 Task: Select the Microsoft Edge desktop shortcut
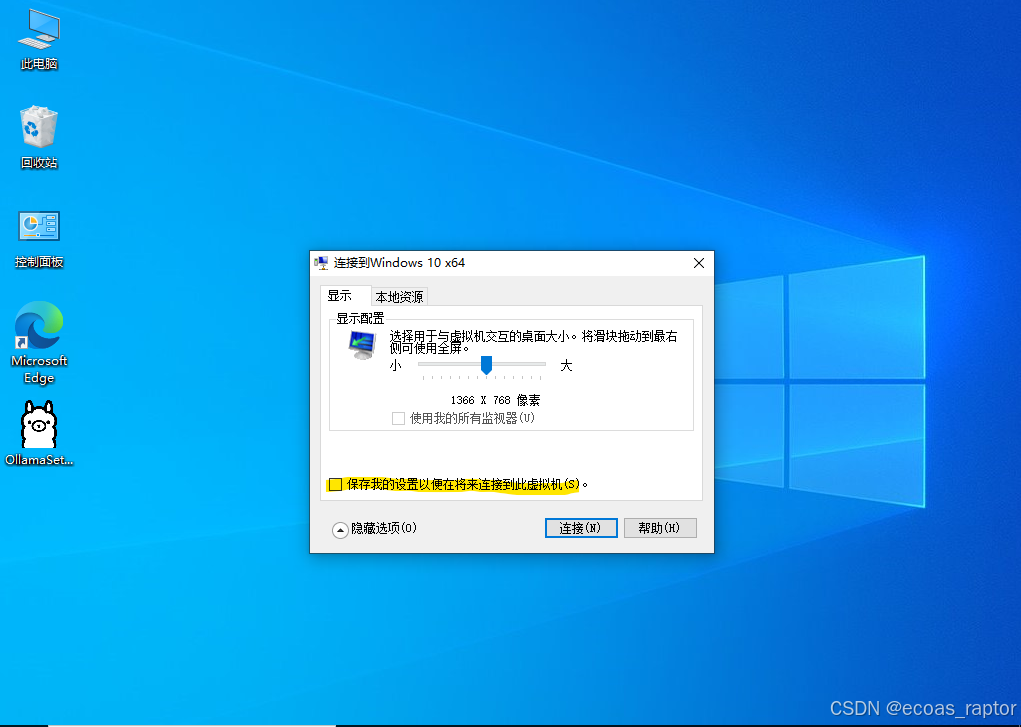pos(39,342)
